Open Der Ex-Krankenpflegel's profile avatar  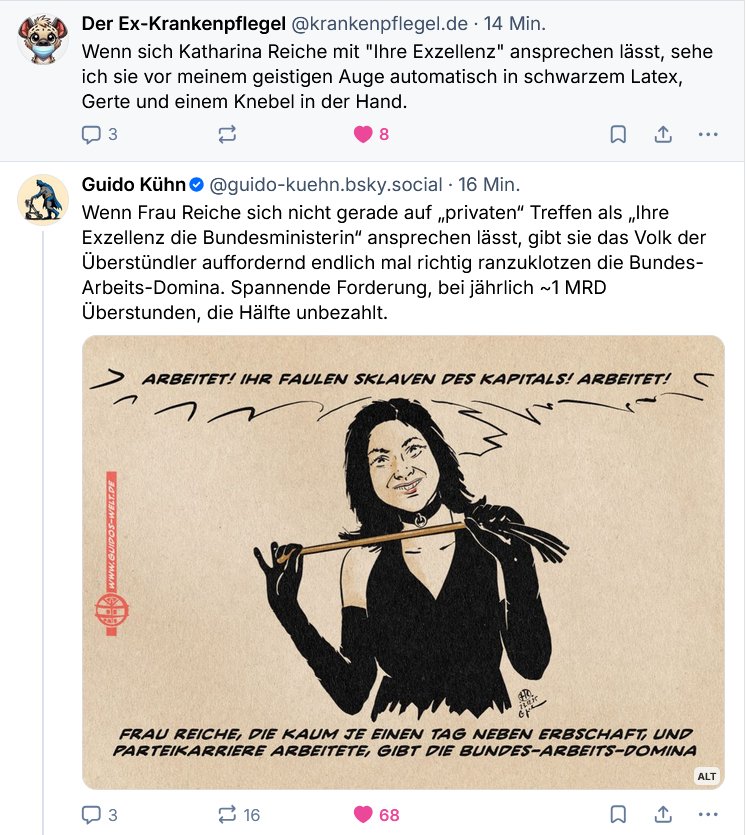tap(43, 40)
